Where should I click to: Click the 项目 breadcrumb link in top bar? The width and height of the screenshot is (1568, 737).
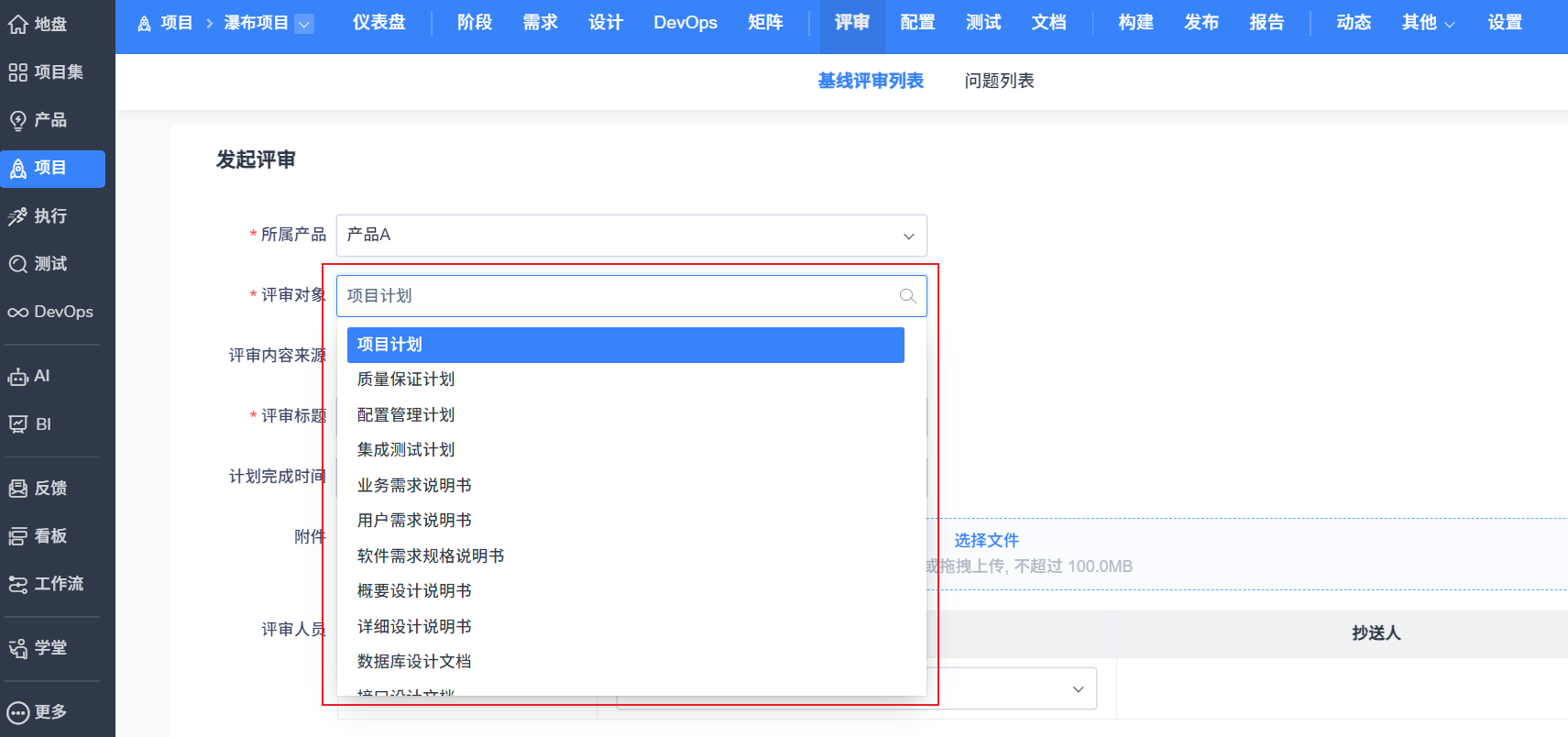pyautogui.click(x=176, y=23)
